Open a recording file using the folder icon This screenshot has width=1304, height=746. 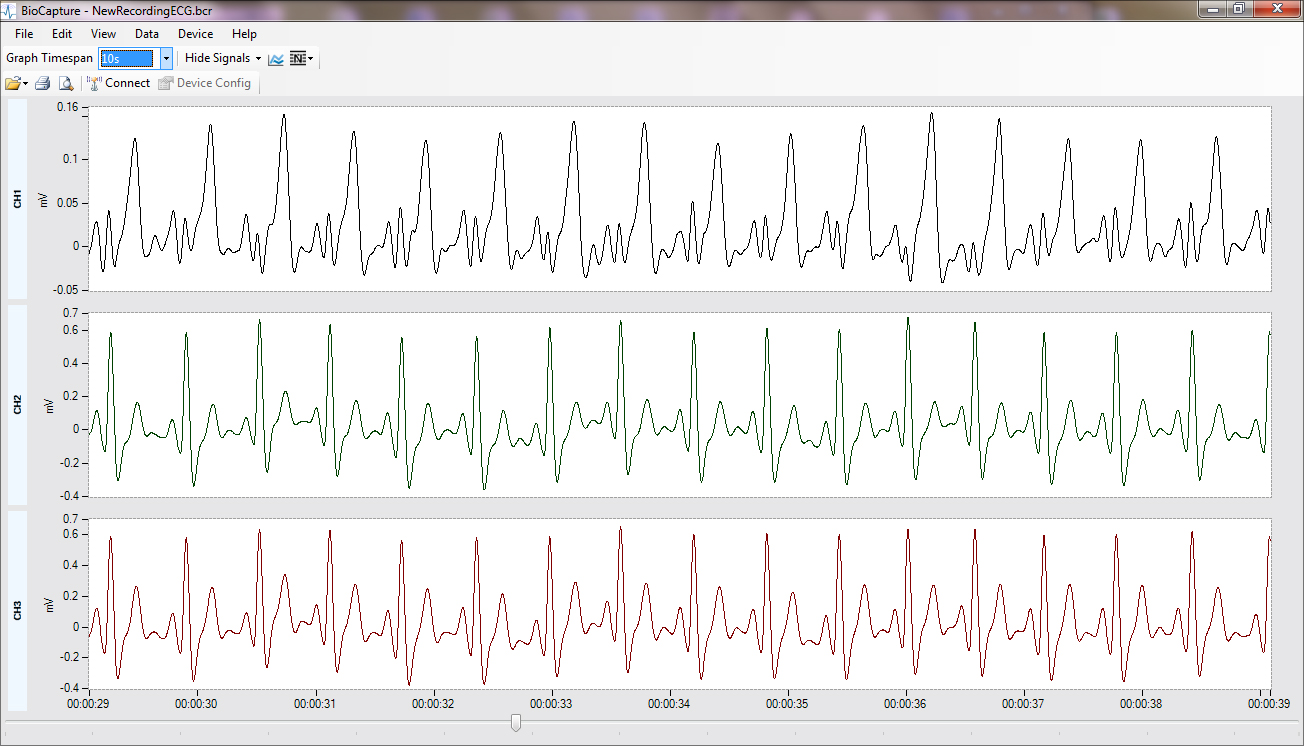(13, 83)
